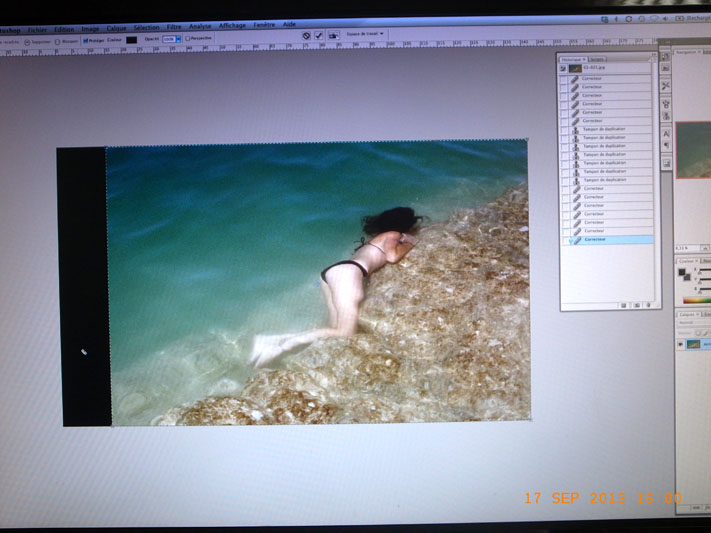Open the Espace de travail dropdown

pos(365,34)
